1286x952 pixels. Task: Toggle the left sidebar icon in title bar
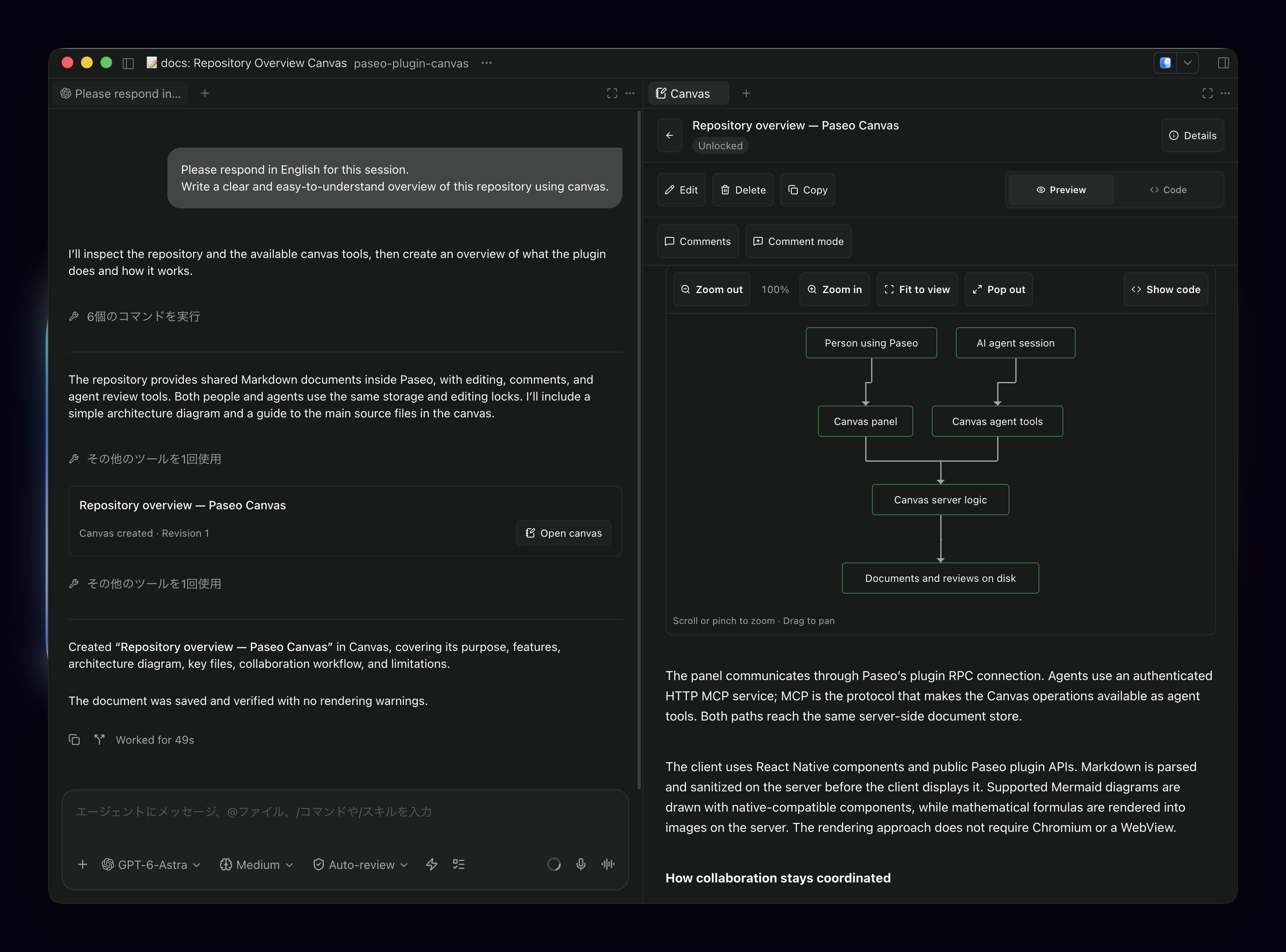point(129,63)
